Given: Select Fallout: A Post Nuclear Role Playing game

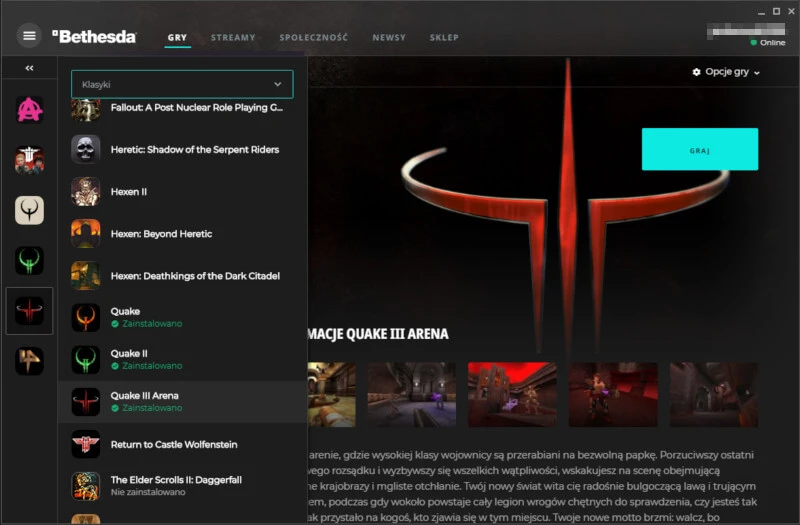Looking at the screenshot, I should click(x=196, y=108).
